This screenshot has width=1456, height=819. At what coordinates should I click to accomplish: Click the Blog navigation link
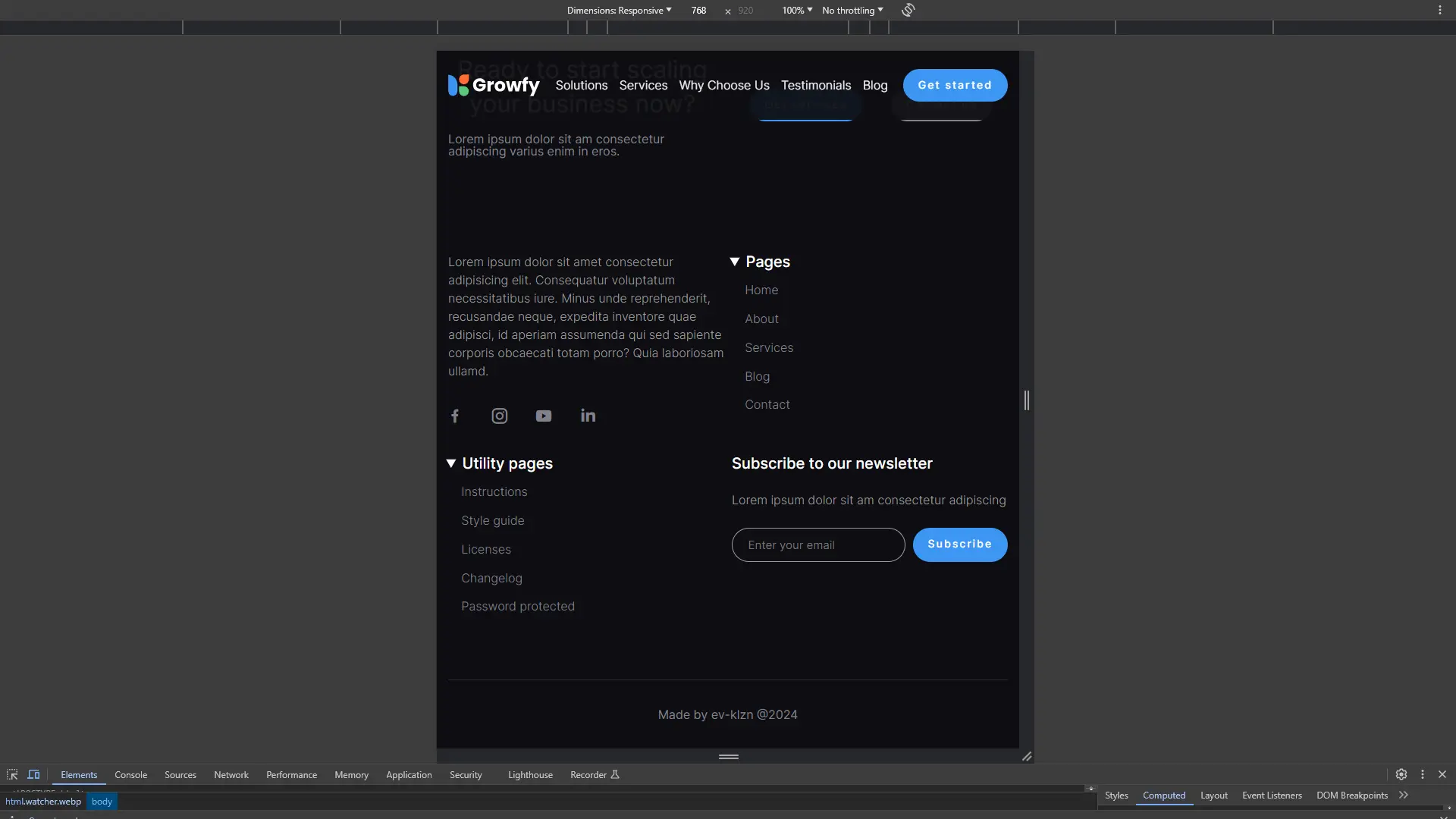[x=875, y=85]
